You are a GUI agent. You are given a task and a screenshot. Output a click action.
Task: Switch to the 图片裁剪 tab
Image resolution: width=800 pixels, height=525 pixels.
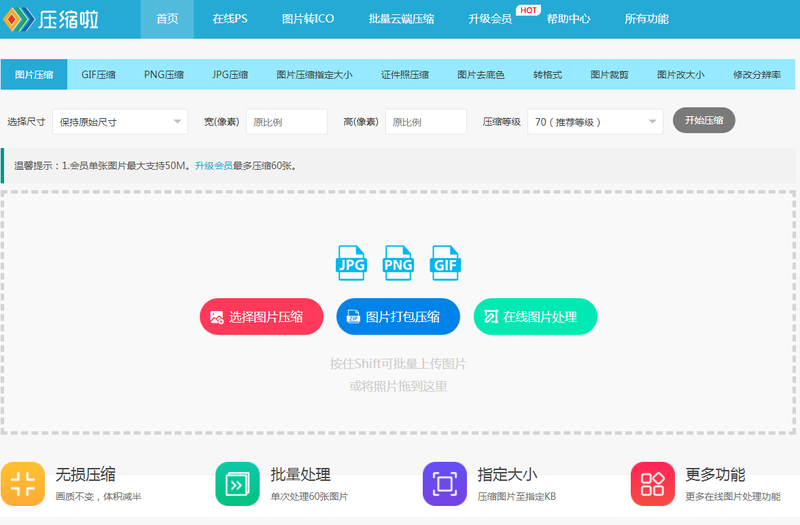pos(609,74)
